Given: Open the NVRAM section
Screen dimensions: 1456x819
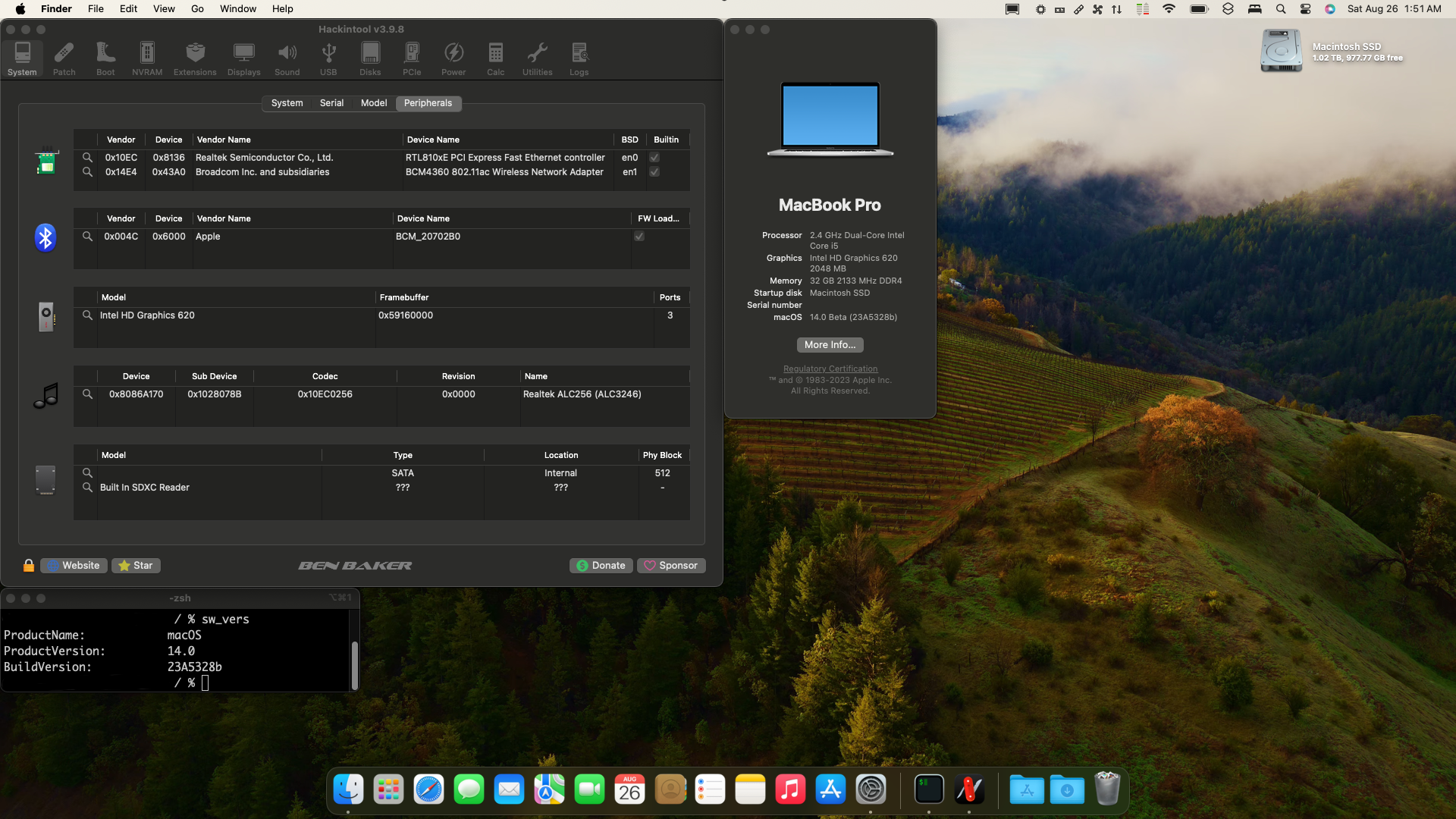Looking at the screenshot, I should tap(146, 58).
